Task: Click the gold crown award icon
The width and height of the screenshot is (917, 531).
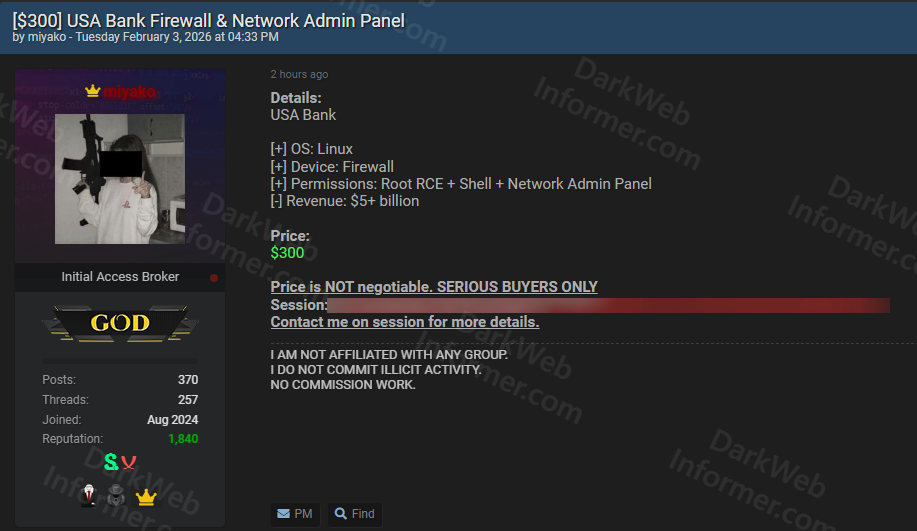Action: (146, 497)
